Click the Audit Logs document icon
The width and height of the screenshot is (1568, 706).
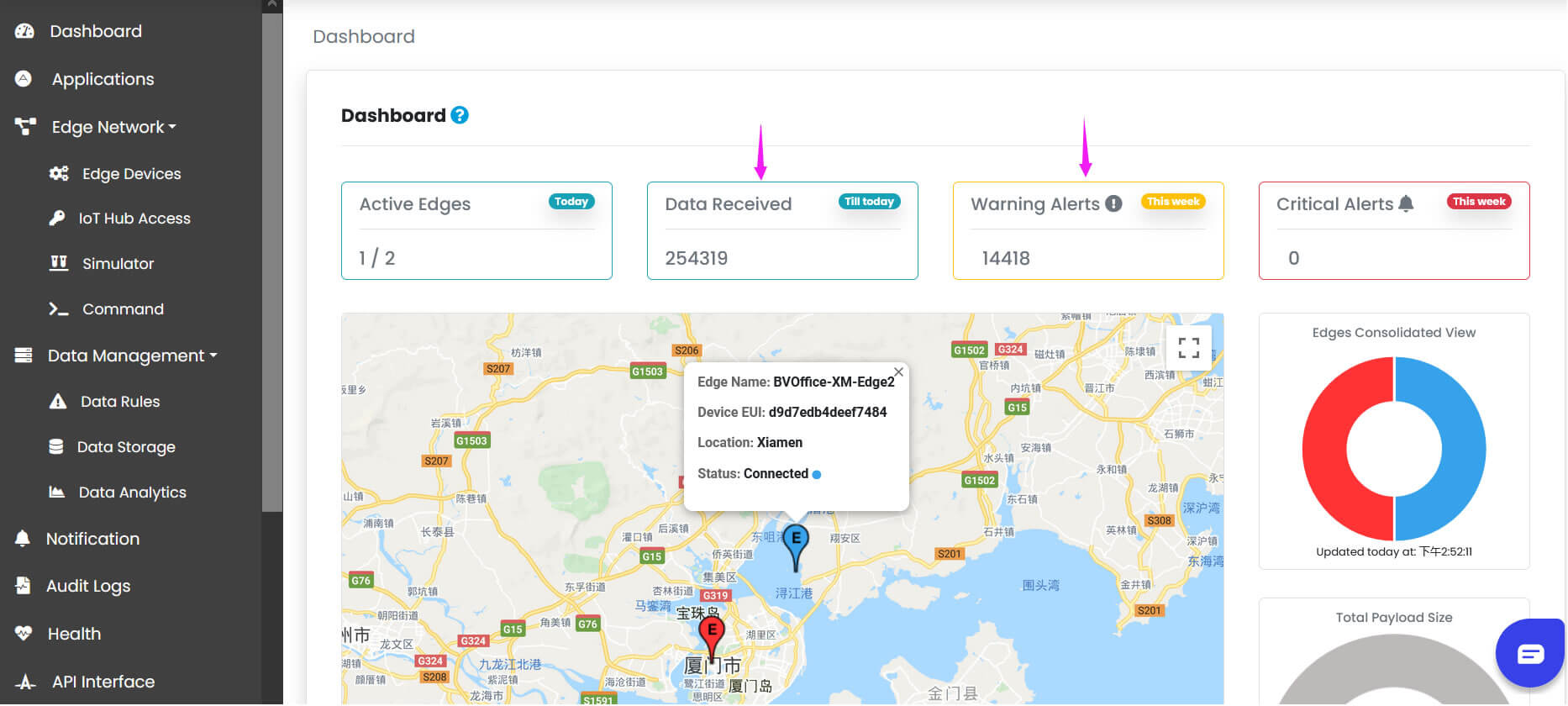tap(23, 585)
